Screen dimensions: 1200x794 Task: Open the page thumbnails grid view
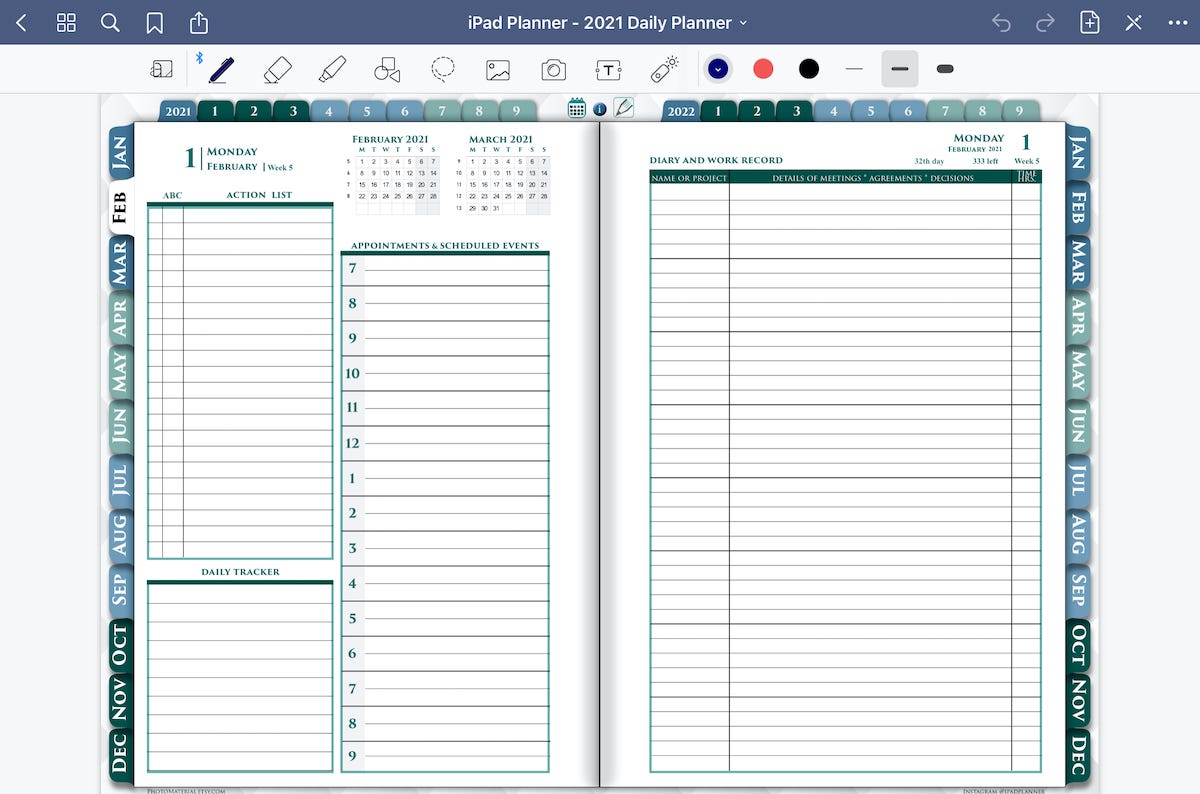click(67, 22)
